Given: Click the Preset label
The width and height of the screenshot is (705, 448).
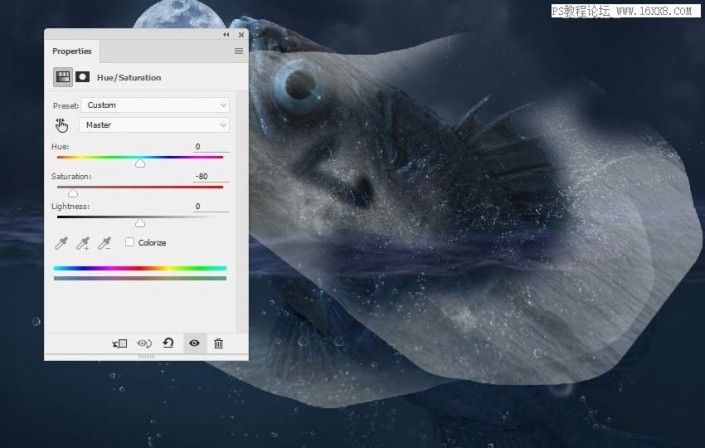Looking at the screenshot, I should pos(66,106).
